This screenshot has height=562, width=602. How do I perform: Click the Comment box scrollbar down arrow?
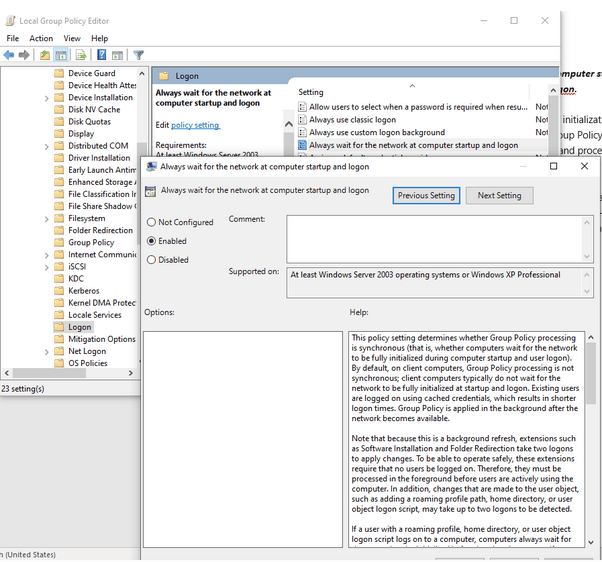coord(587,256)
